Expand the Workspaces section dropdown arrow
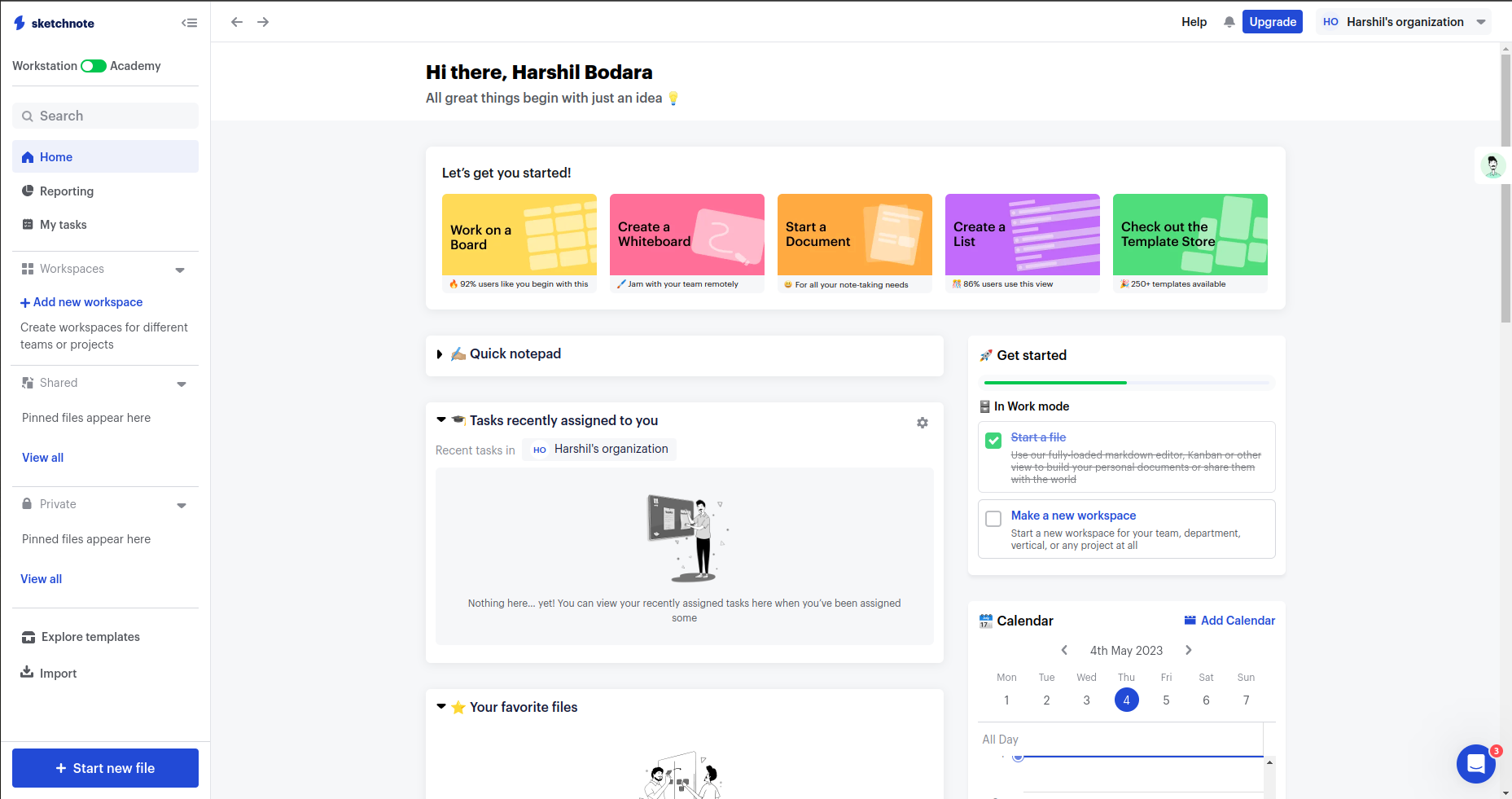This screenshot has width=1512, height=799. (180, 270)
